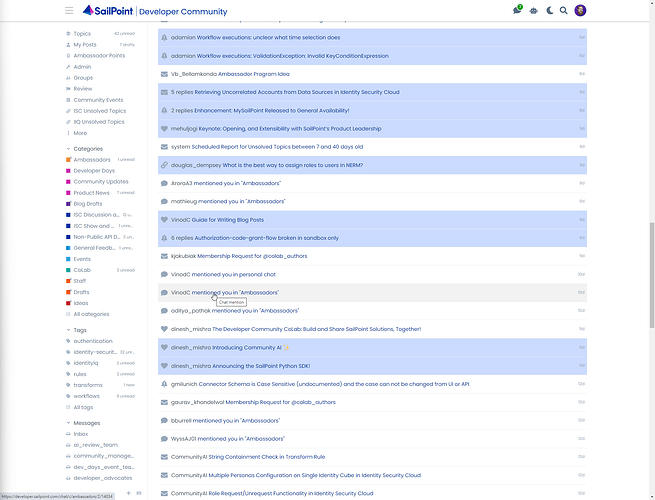Toggle the sidebar with hamburger icon

69,10
